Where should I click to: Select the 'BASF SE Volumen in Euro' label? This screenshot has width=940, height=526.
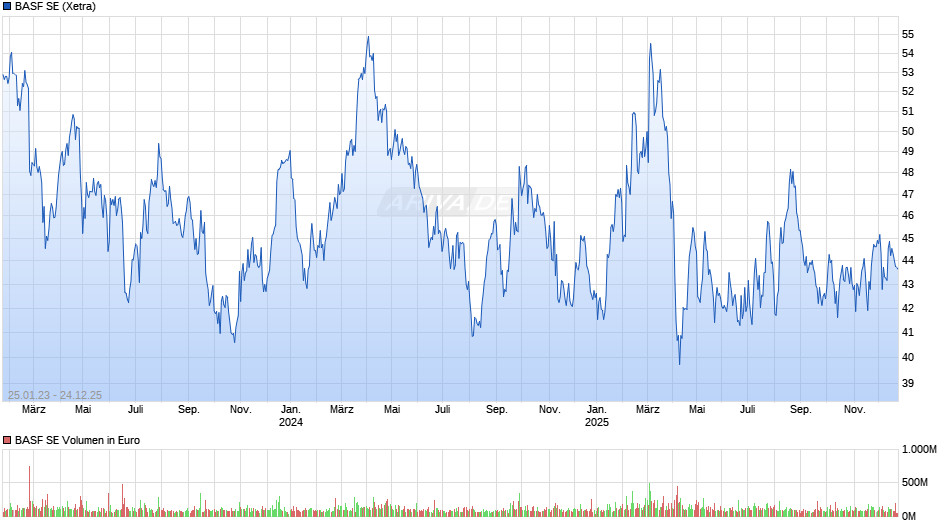77,440
